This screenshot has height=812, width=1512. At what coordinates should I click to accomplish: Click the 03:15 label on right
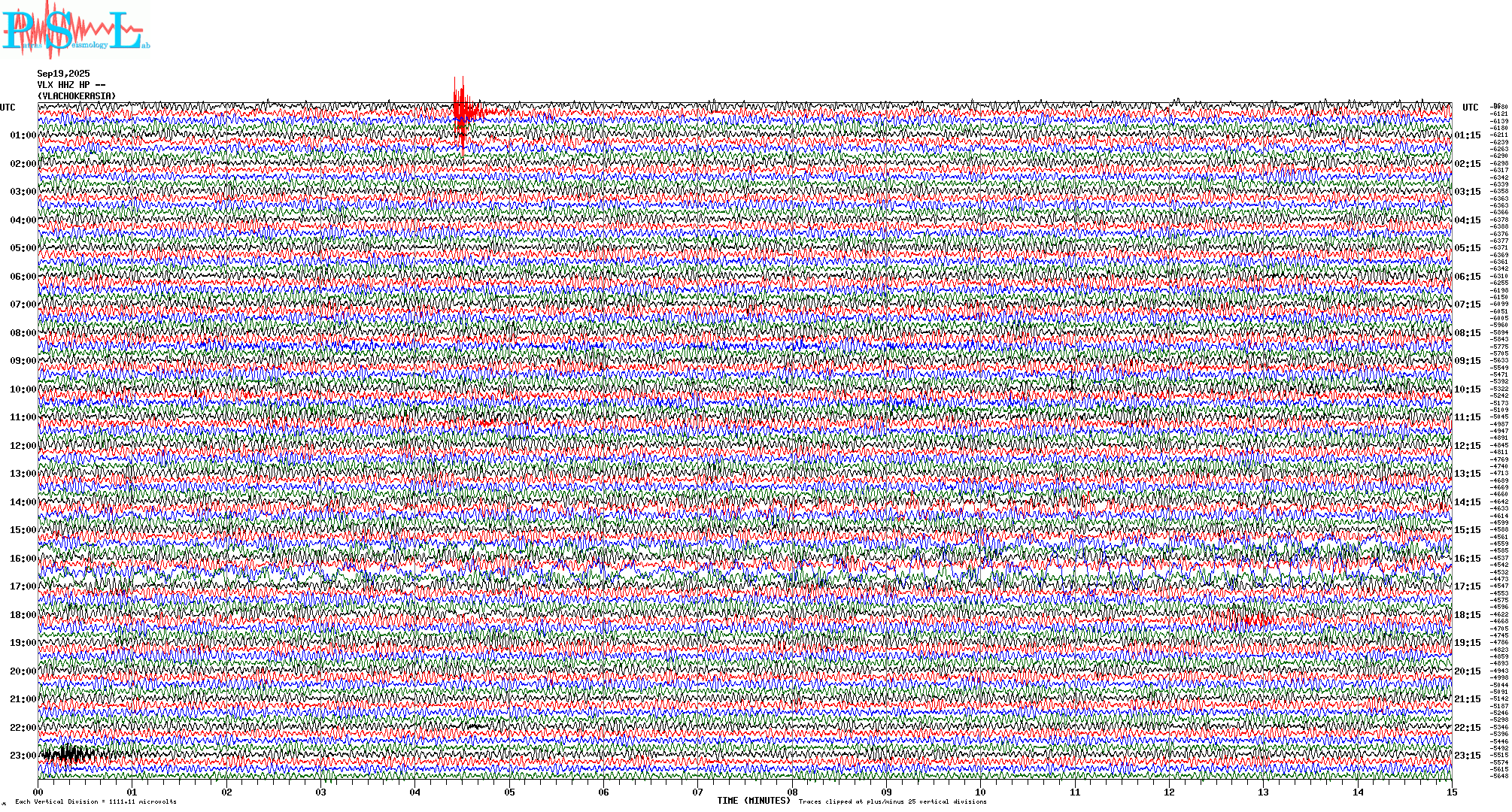1468,192
